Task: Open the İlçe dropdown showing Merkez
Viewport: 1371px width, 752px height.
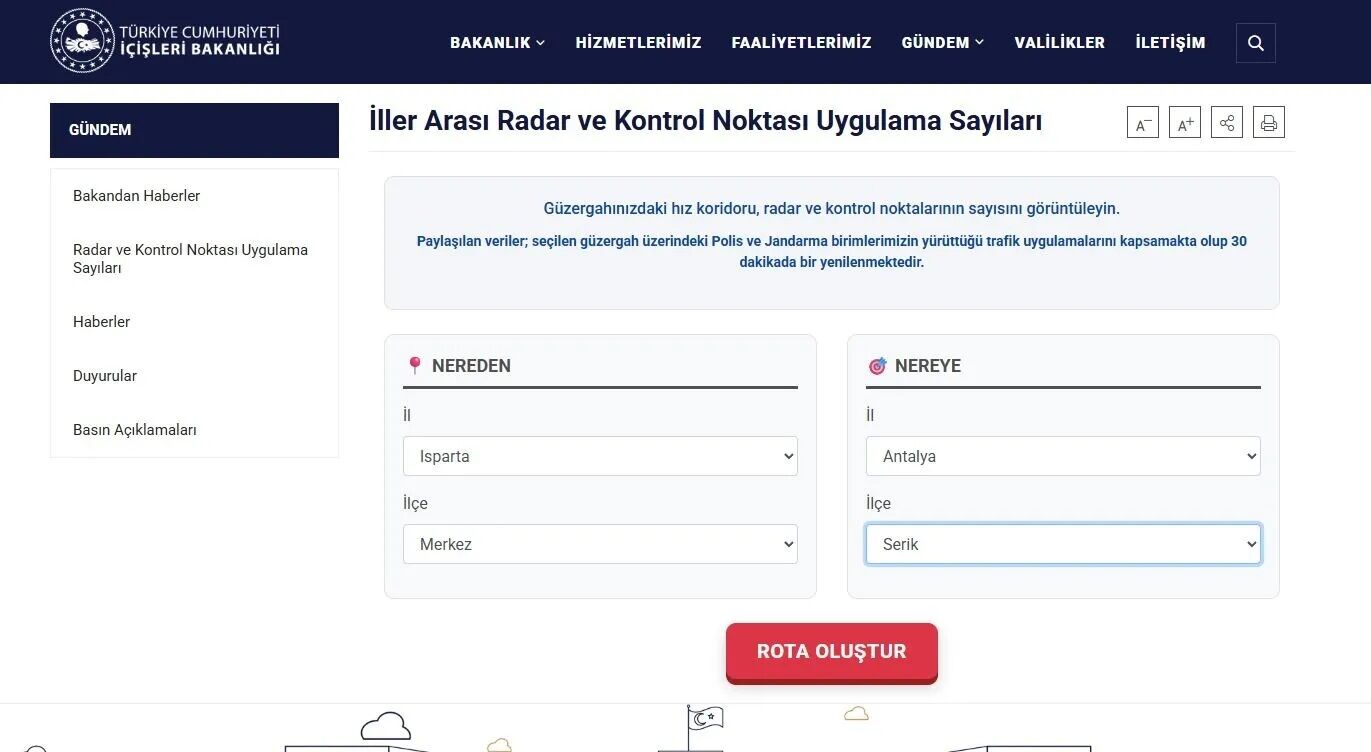Action: click(x=600, y=544)
